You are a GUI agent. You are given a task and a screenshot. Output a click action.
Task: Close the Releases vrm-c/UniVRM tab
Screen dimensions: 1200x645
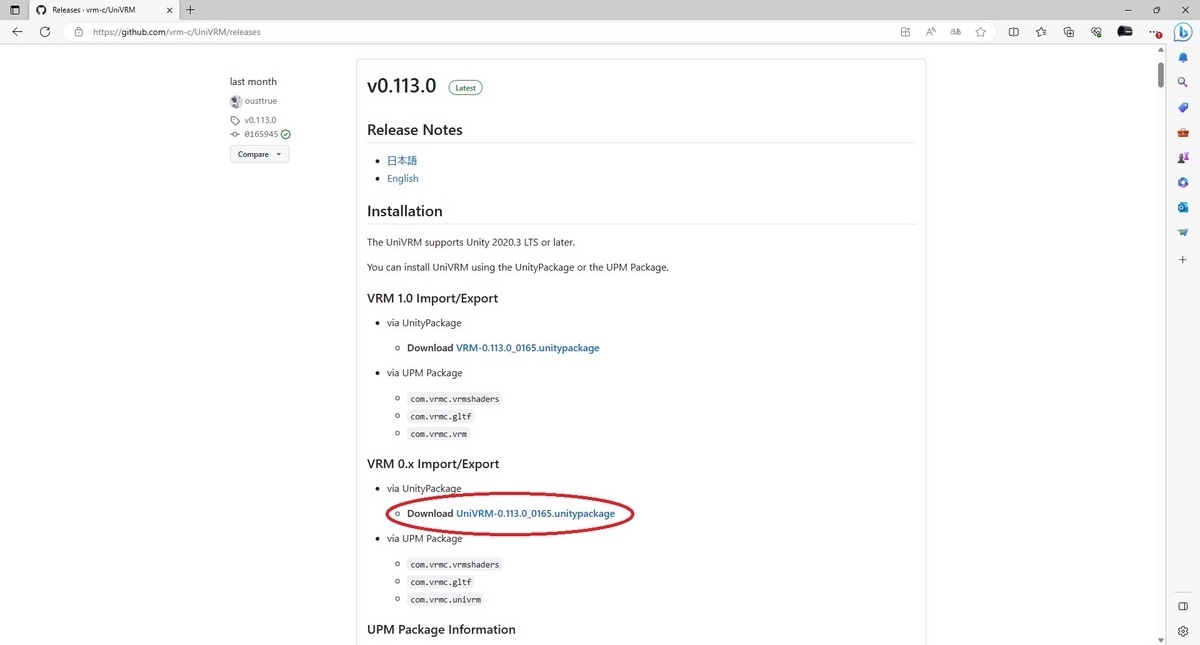[x=170, y=10]
